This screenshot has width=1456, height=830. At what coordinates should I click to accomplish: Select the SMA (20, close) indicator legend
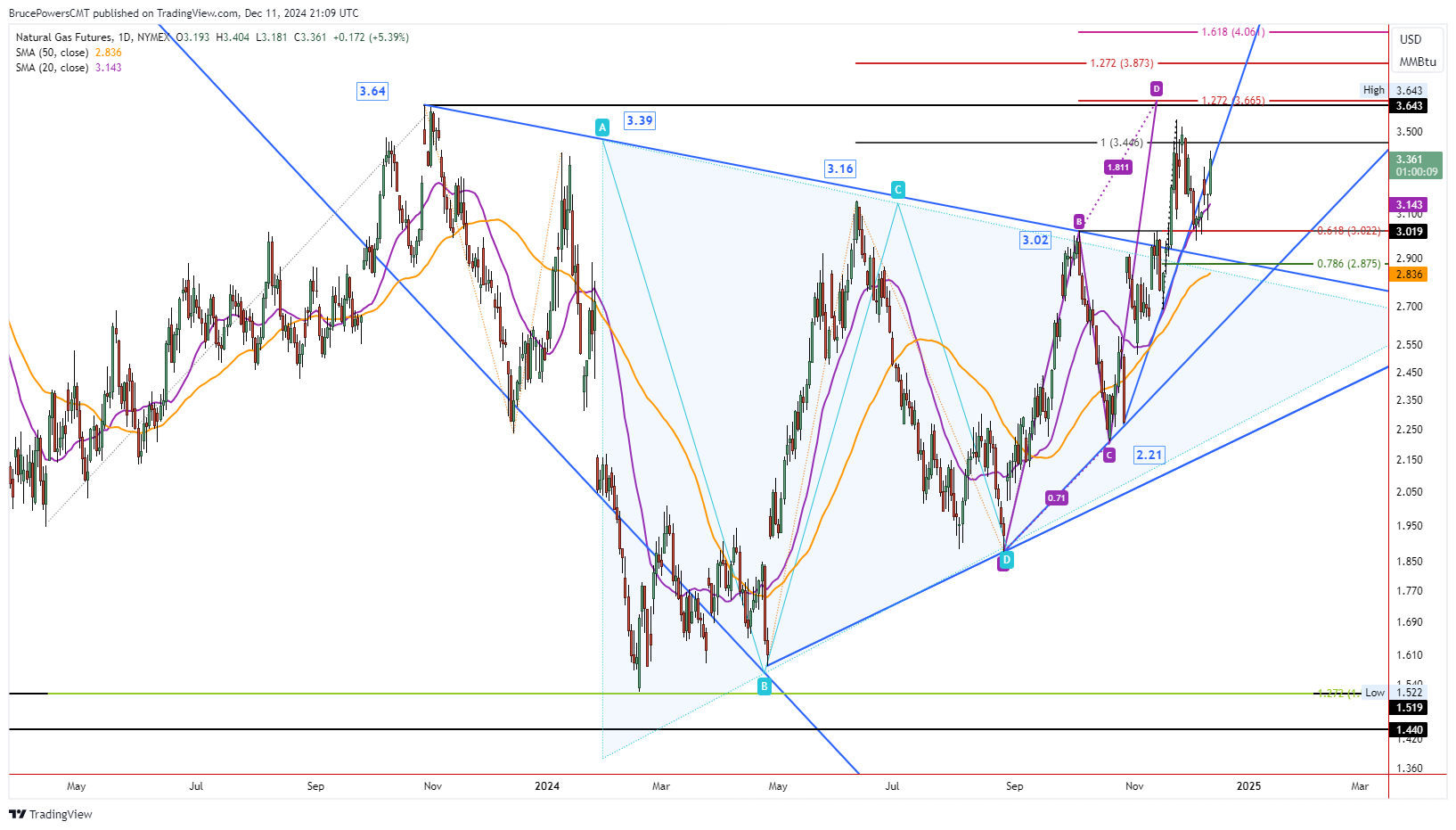pos(69,68)
